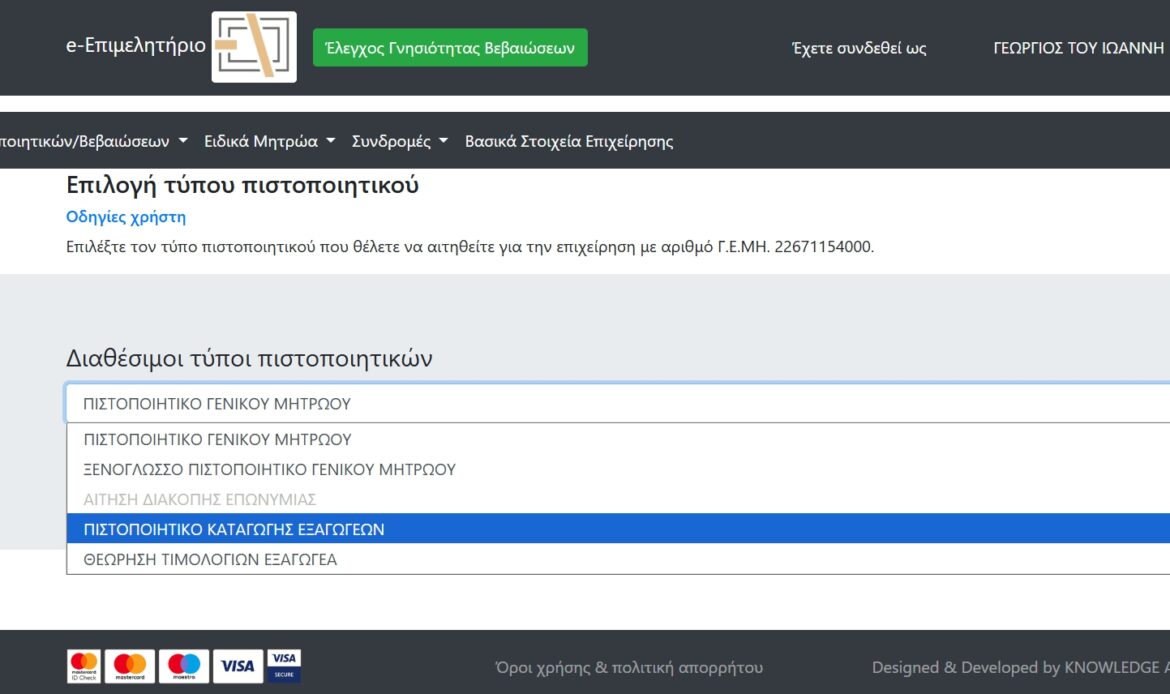Click the Visa Secure badge

284,665
